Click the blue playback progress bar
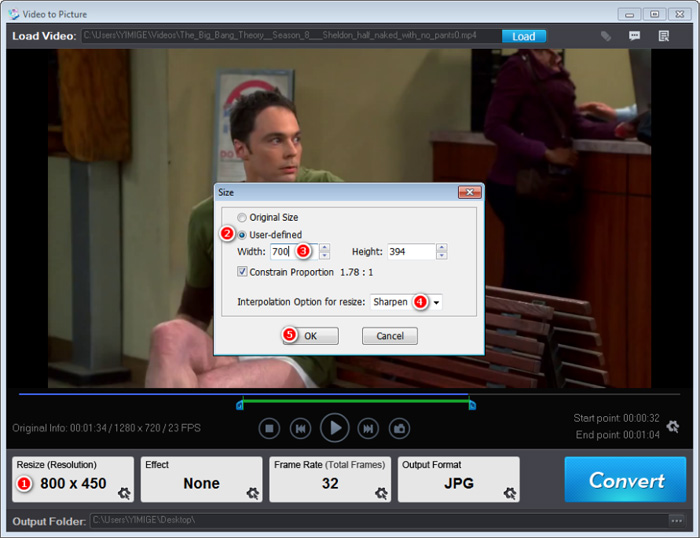The width and height of the screenshot is (700, 538). tap(243, 394)
